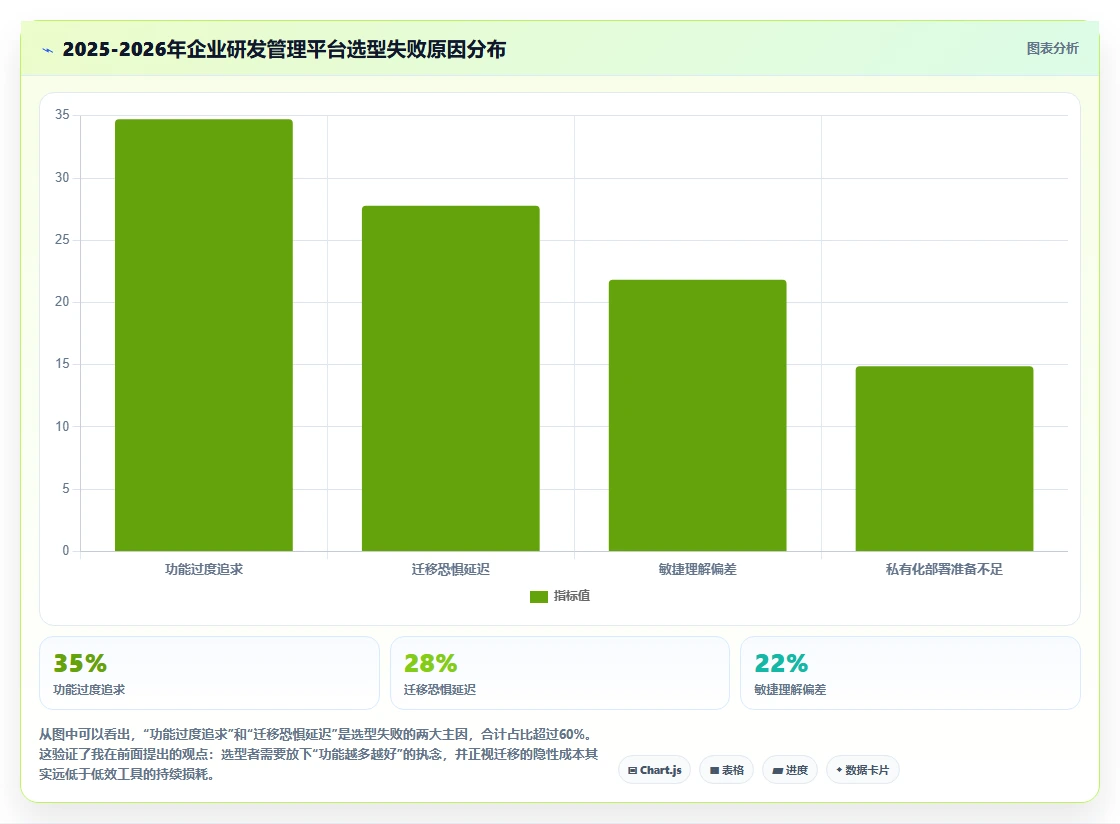1120x824 pixels.
Task: Click x-axis label 功能过度追求
Action: [x=204, y=569]
